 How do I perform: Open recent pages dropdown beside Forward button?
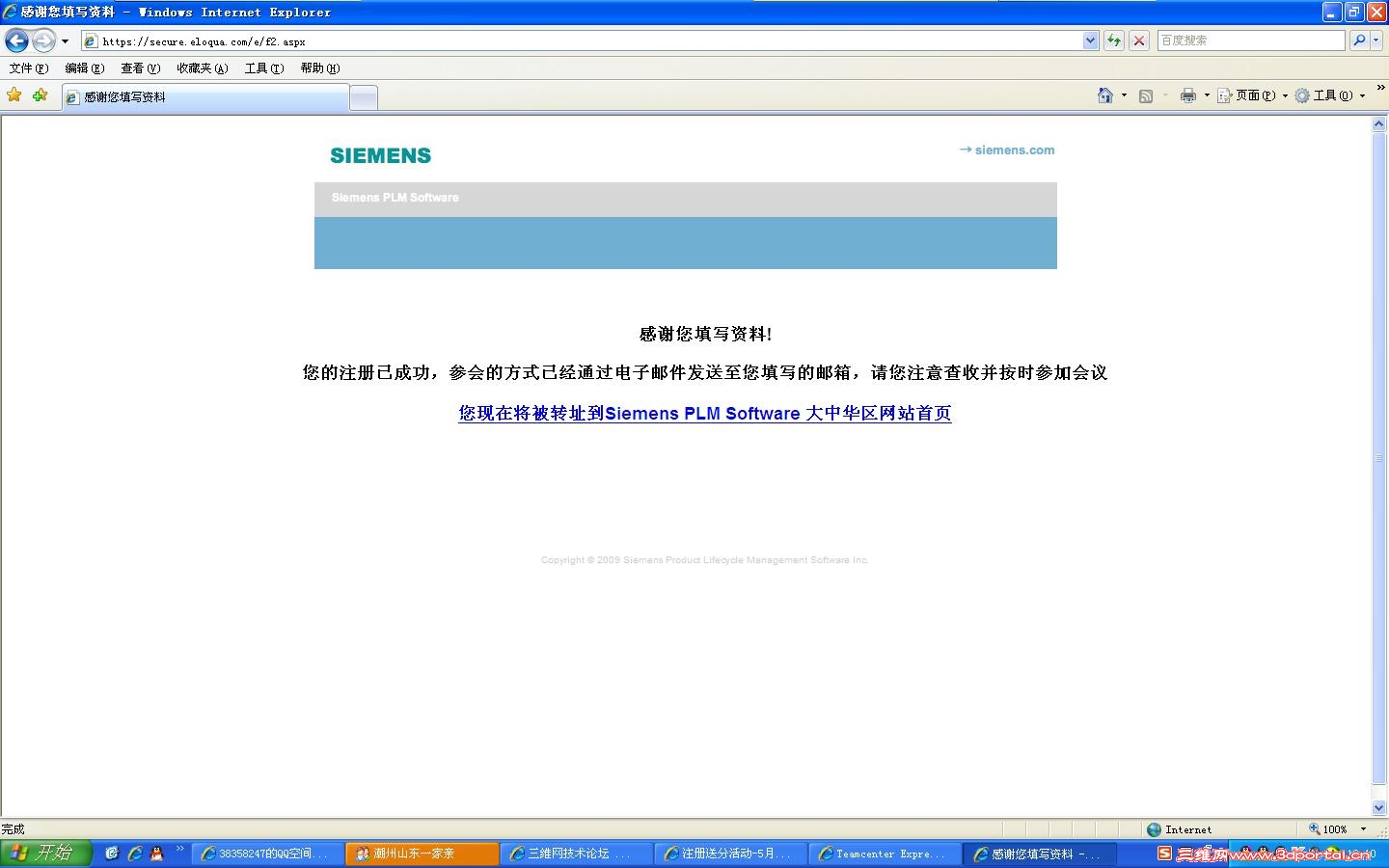pos(65,41)
